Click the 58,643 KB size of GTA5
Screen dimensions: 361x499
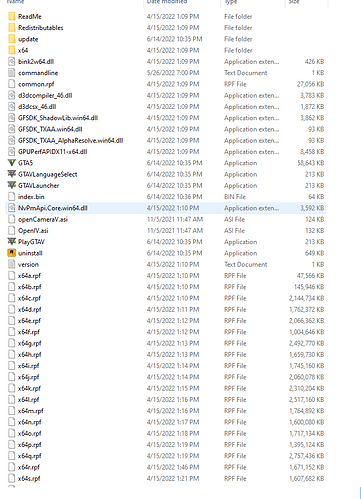(x=310, y=163)
